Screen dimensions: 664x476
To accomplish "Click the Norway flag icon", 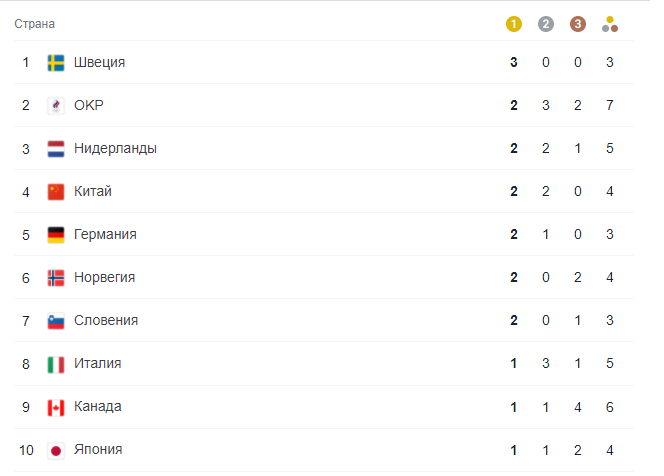I will [x=56, y=278].
